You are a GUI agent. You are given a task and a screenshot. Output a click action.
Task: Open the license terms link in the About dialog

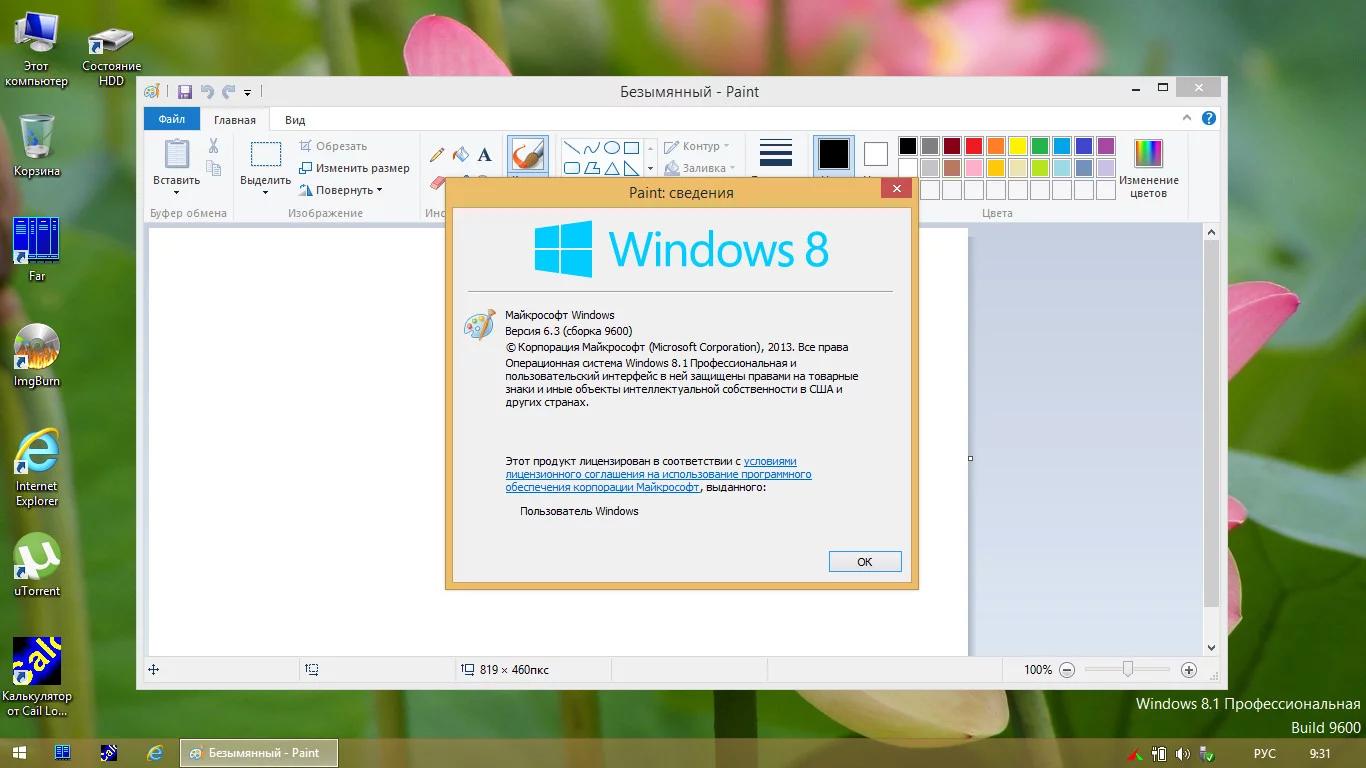pyautogui.click(x=658, y=475)
